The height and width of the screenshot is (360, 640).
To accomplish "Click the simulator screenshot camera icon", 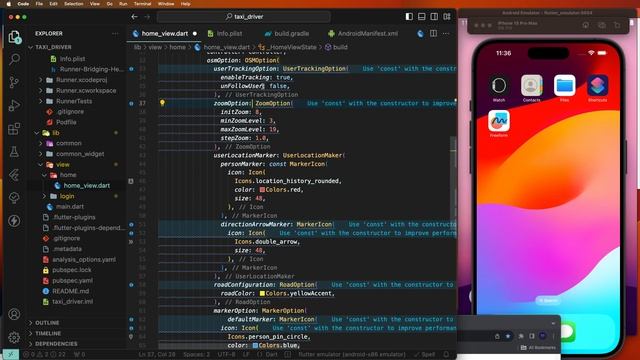I will (x=602, y=25).
